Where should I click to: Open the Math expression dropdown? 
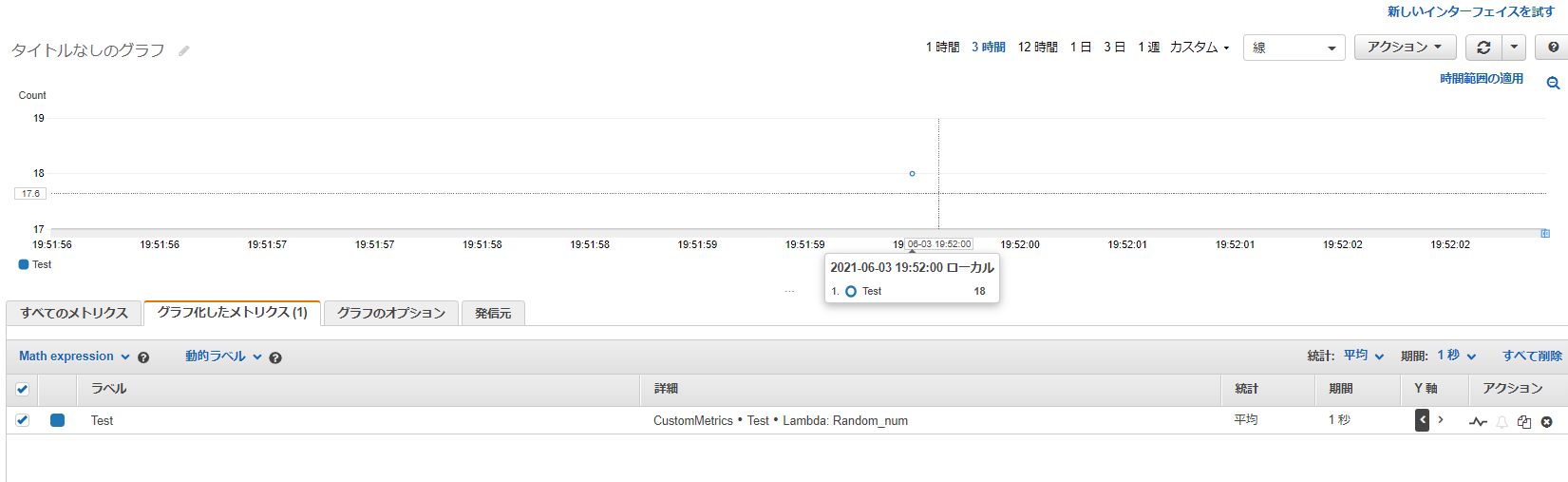point(74,357)
